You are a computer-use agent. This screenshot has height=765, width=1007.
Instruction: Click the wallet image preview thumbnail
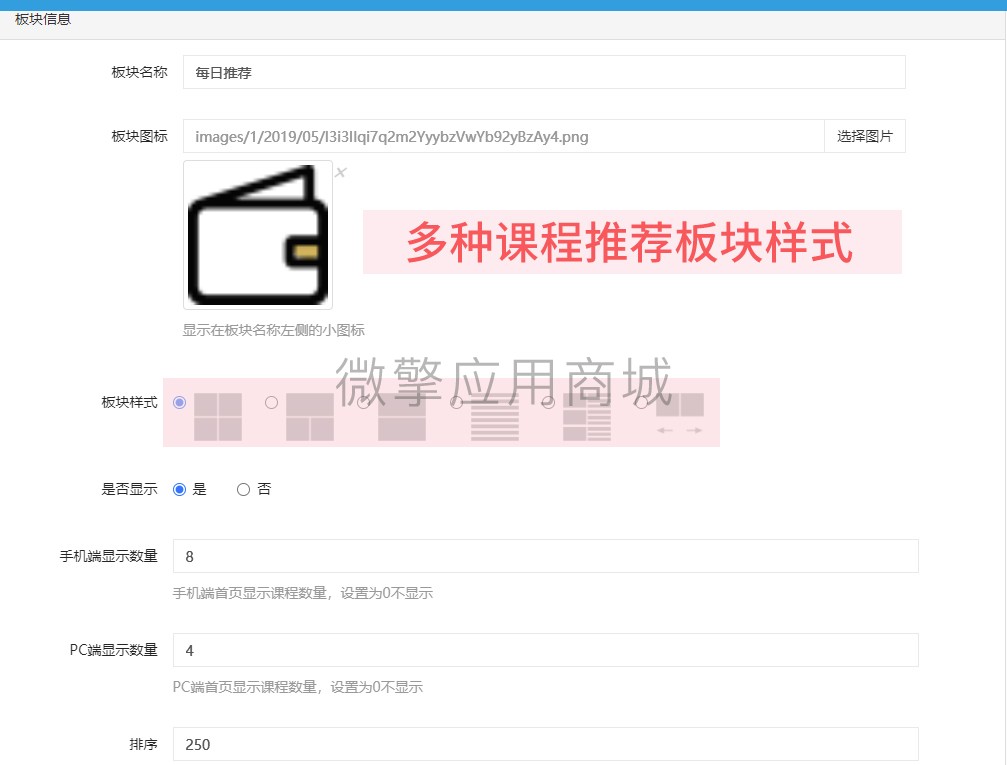258,235
